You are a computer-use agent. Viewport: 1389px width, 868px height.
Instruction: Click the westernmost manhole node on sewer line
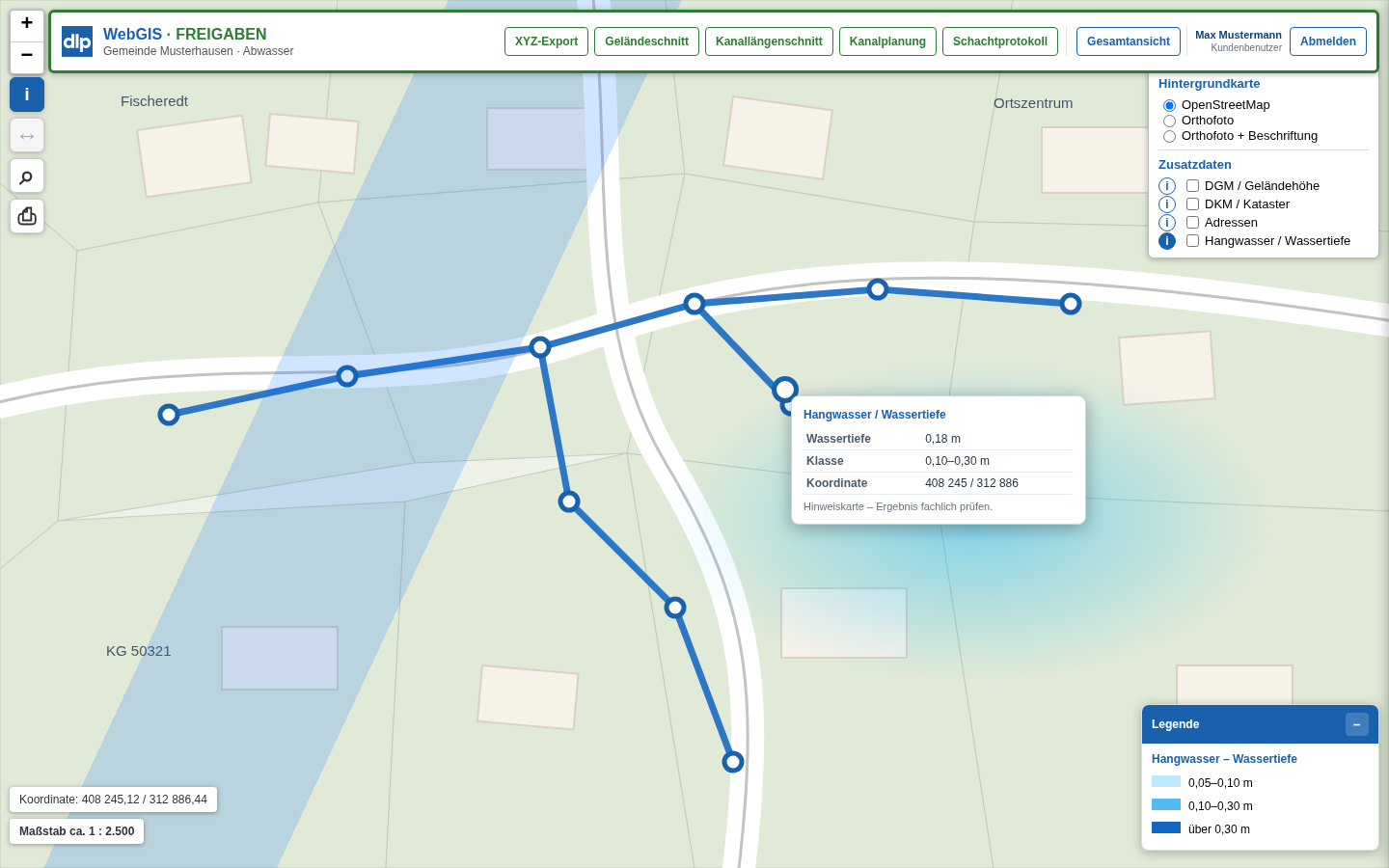(169, 415)
